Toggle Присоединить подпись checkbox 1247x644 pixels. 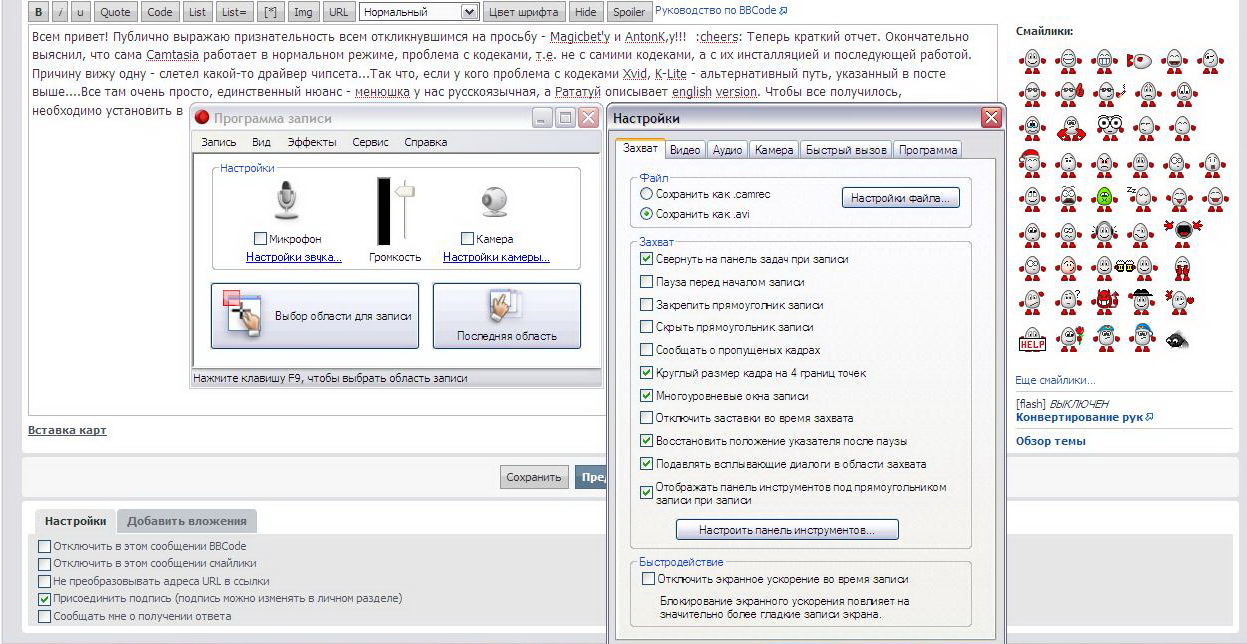point(44,599)
